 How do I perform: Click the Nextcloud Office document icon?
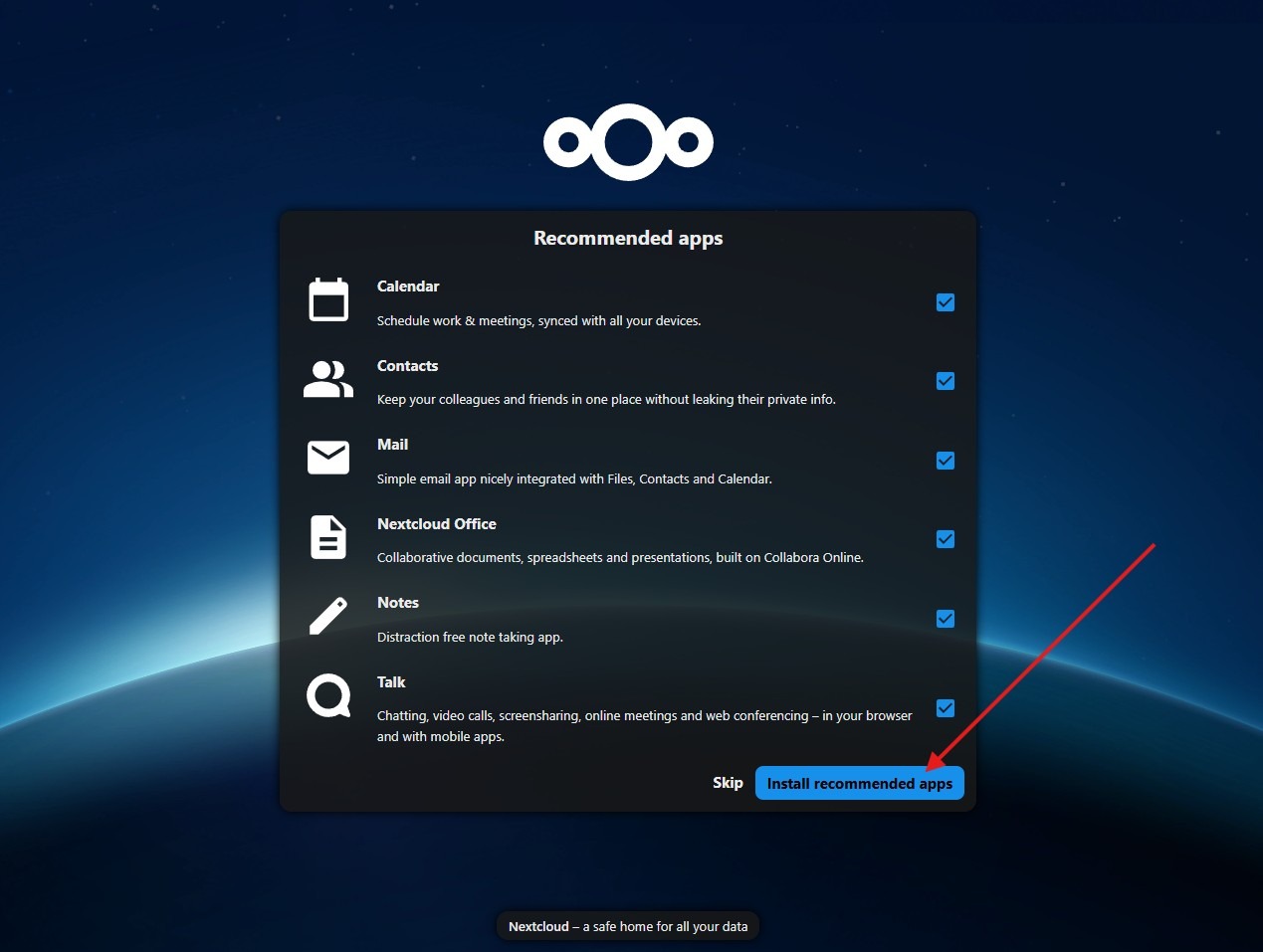tap(328, 537)
